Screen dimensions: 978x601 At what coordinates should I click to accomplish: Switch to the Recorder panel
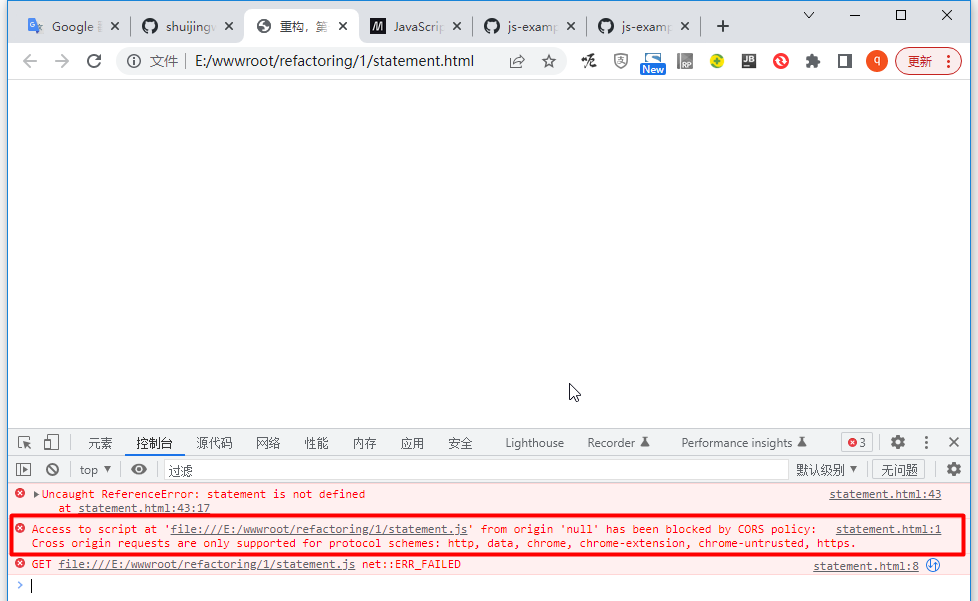pos(618,443)
